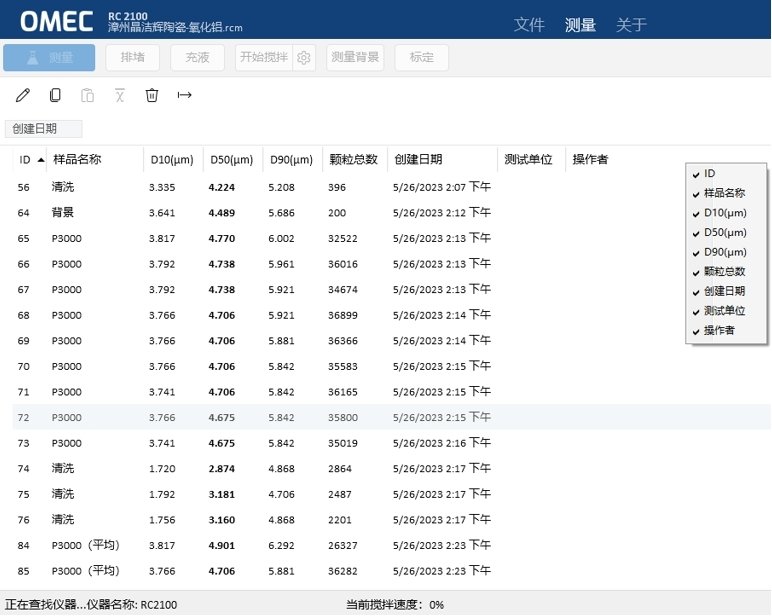Click the export arrow icon

tap(184, 95)
